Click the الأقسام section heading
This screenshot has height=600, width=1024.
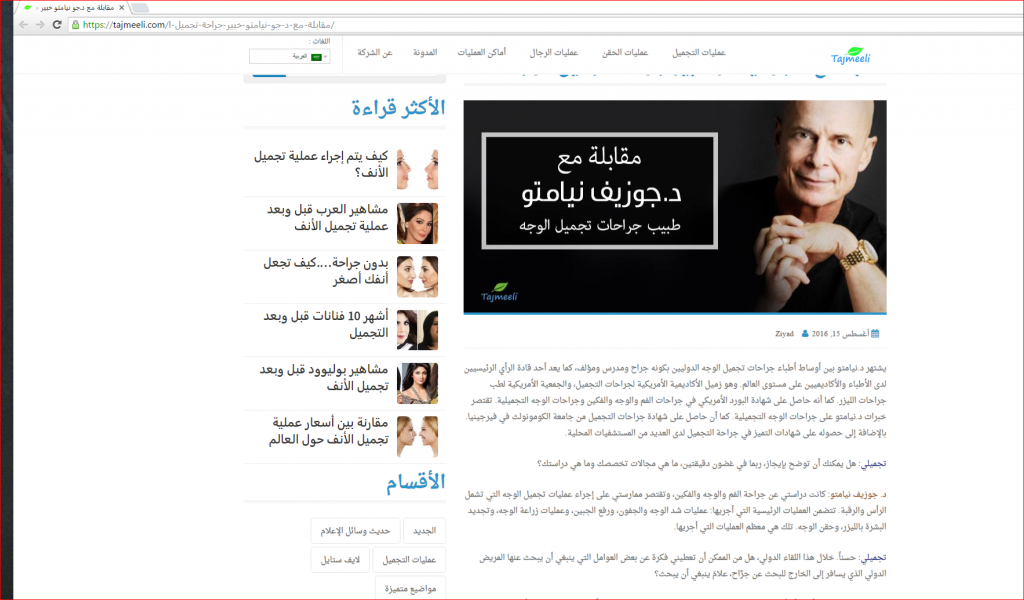(415, 482)
